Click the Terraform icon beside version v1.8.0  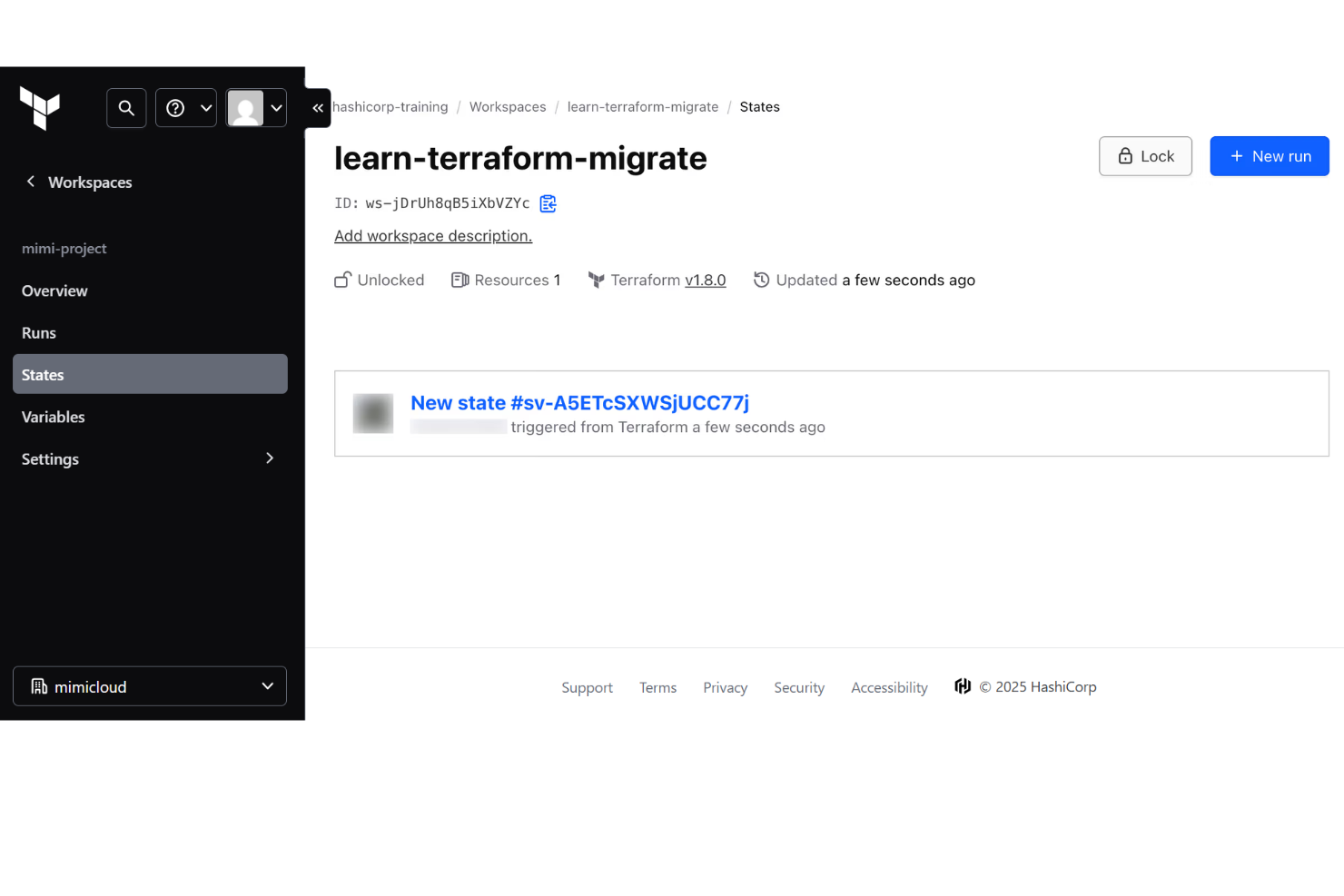(597, 280)
